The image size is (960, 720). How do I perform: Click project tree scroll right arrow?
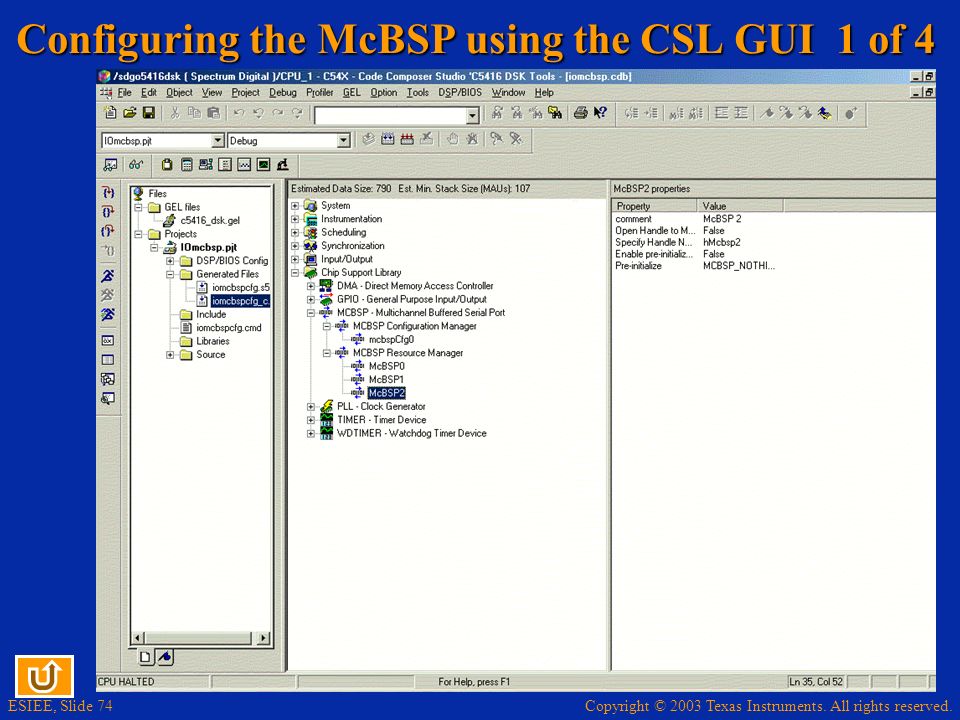(x=263, y=637)
